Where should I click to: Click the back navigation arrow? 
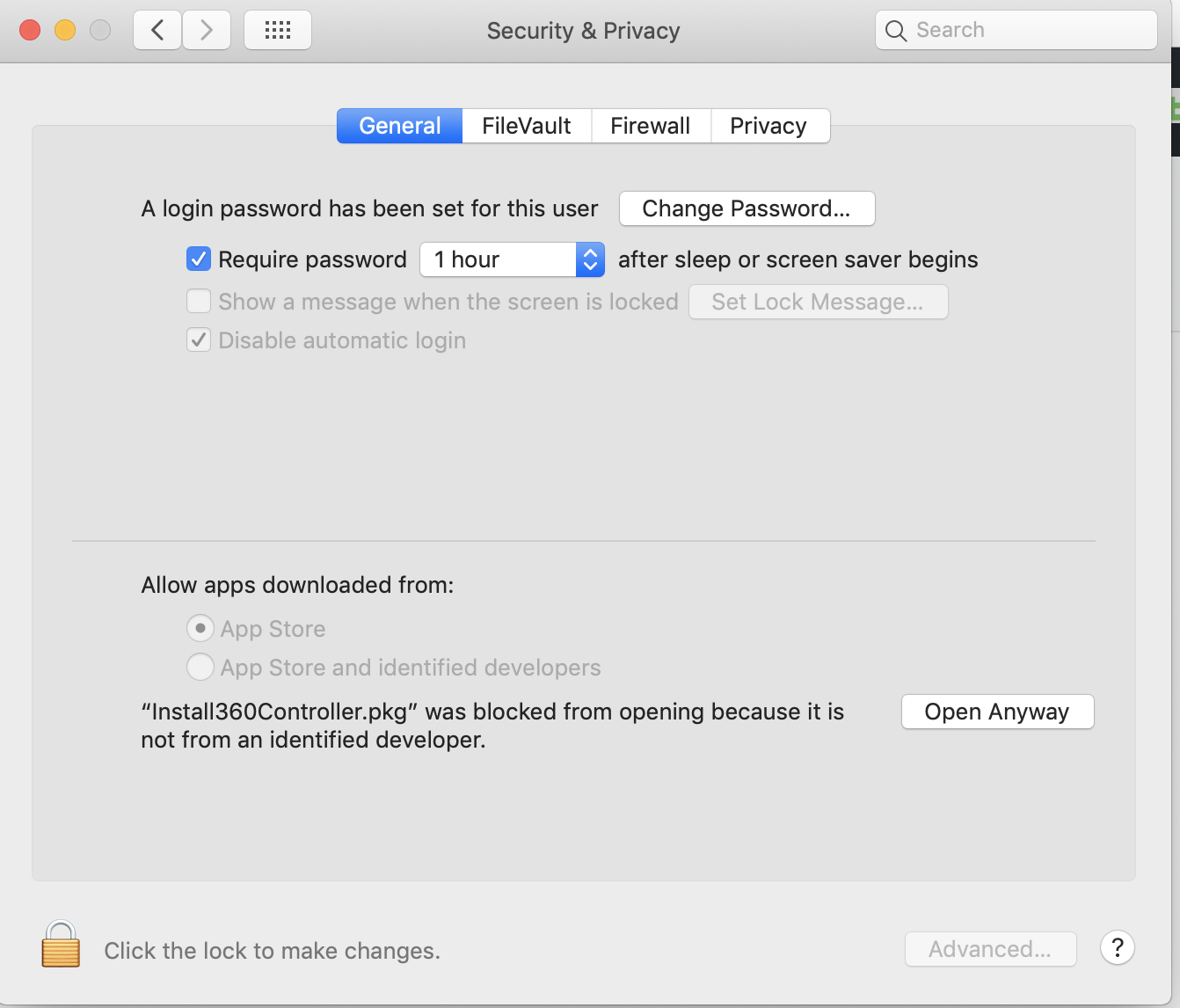[157, 29]
